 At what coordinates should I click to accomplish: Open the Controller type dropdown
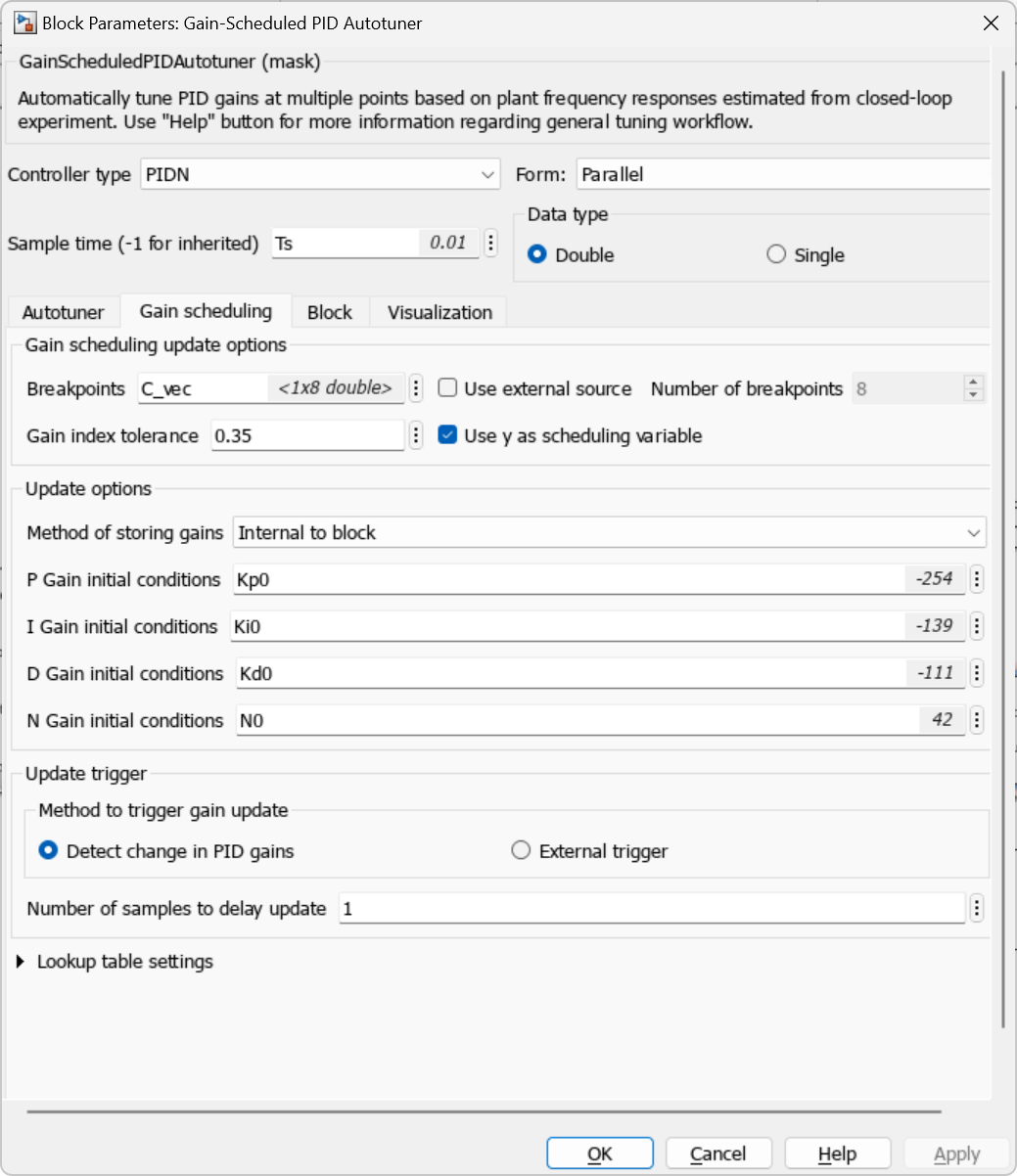pos(320,174)
